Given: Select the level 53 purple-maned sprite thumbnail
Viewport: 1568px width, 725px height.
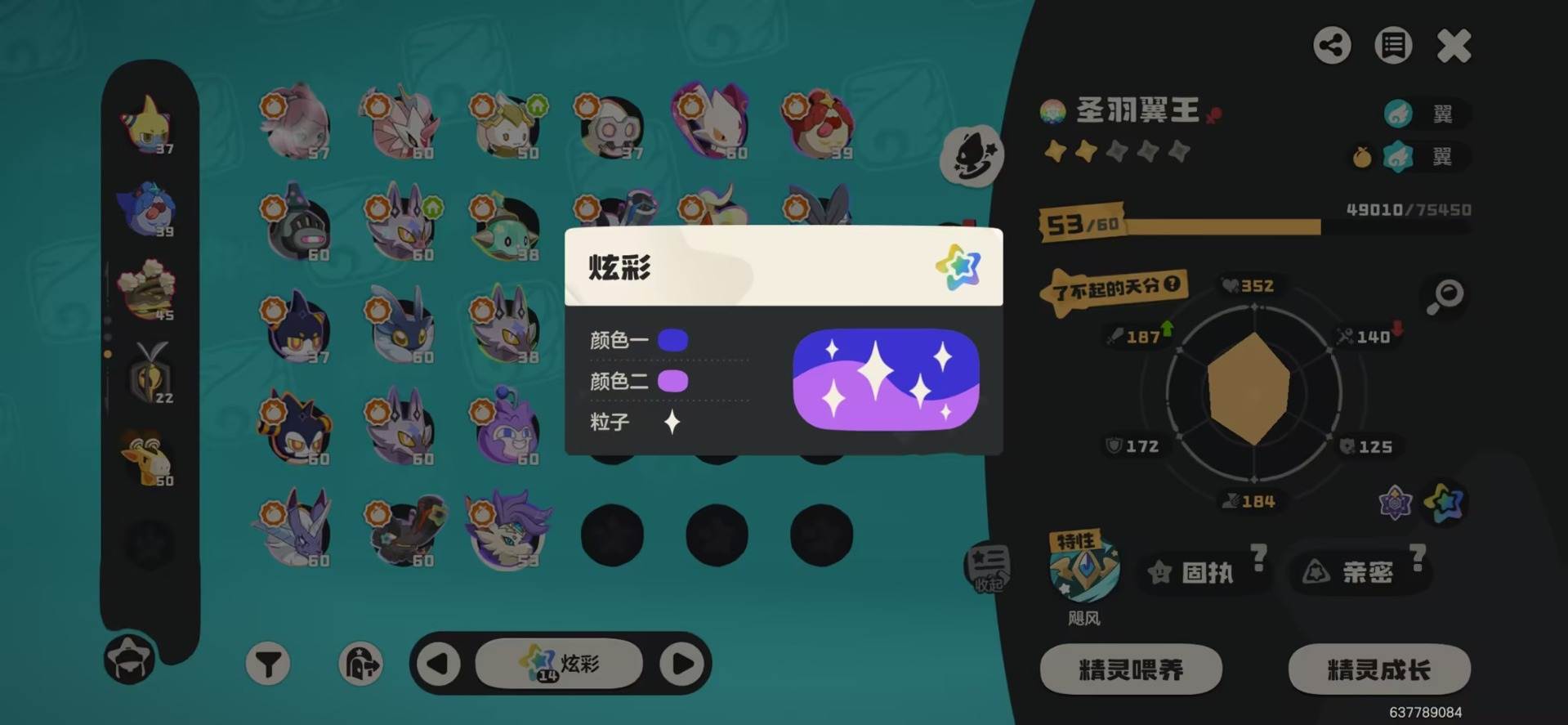Looking at the screenshot, I should tap(507, 529).
